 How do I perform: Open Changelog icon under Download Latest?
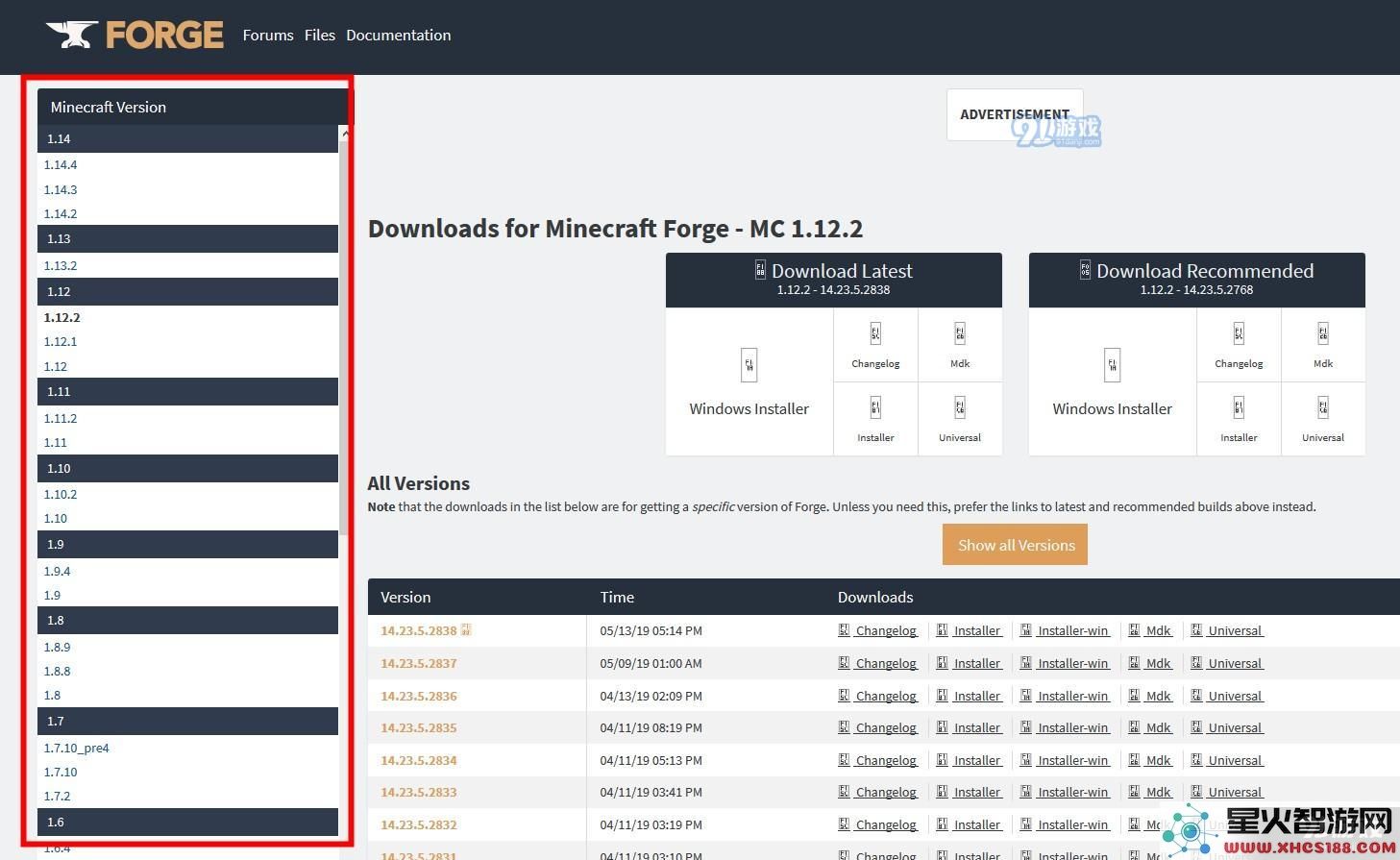pyautogui.click(x=875, y=333)
